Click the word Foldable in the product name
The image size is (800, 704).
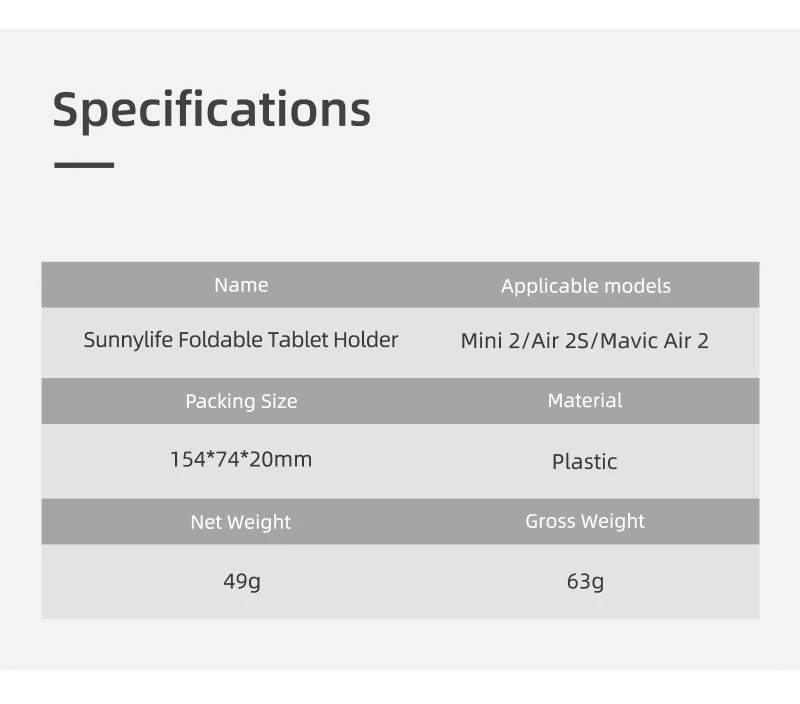221,340
